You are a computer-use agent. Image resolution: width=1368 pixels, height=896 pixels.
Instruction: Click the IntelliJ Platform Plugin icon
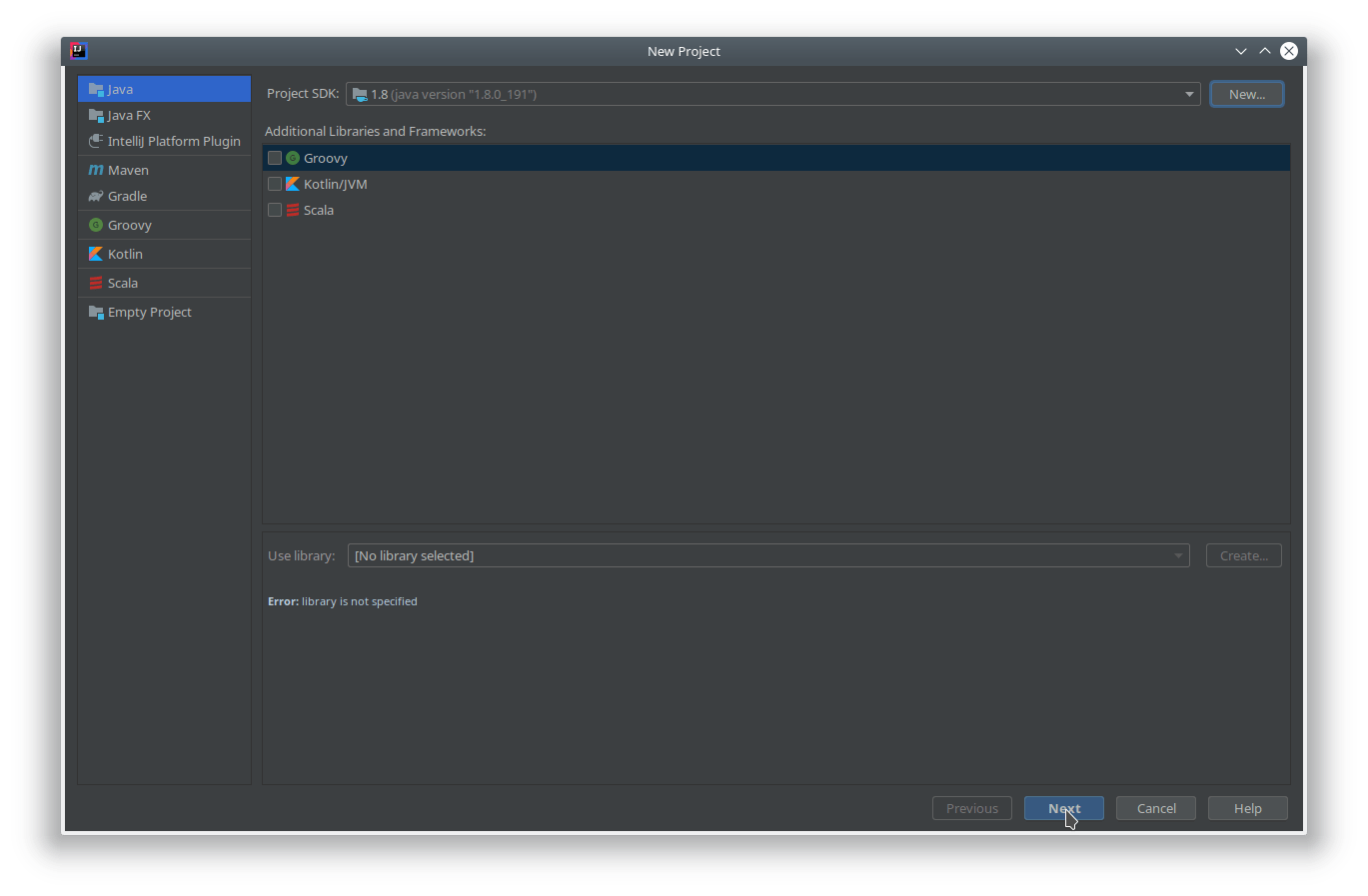click(96, 141)
